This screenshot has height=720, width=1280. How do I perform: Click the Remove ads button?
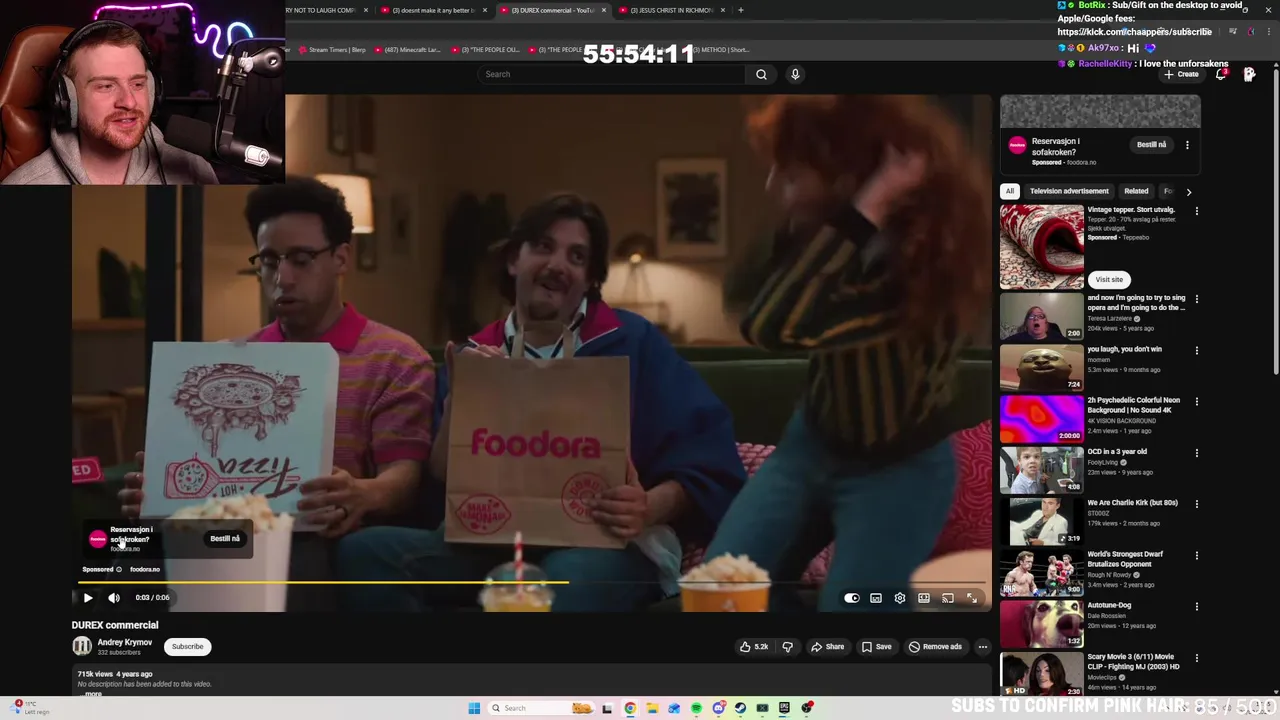coord(935,647)
